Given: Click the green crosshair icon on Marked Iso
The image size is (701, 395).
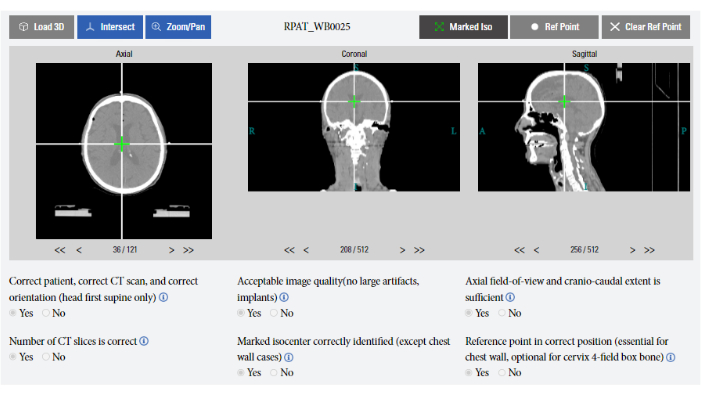Looking at the screenshot, I should [439, 27].
